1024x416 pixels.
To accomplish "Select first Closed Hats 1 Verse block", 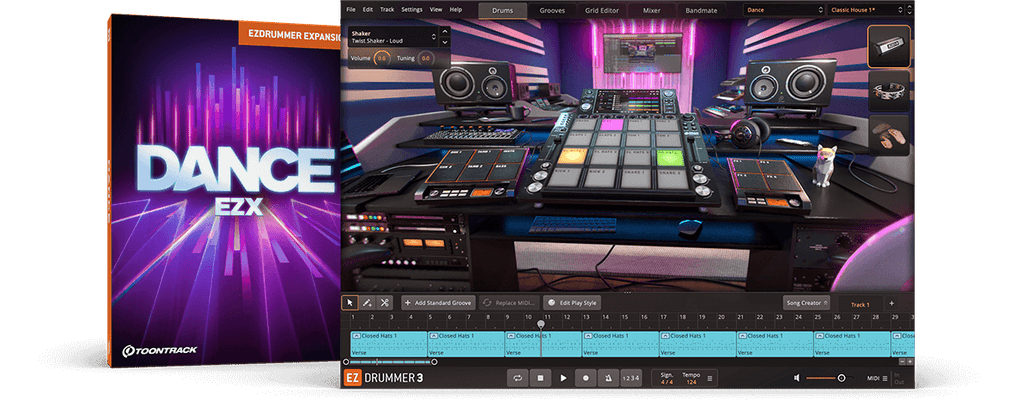I will (x=389, y=344).
